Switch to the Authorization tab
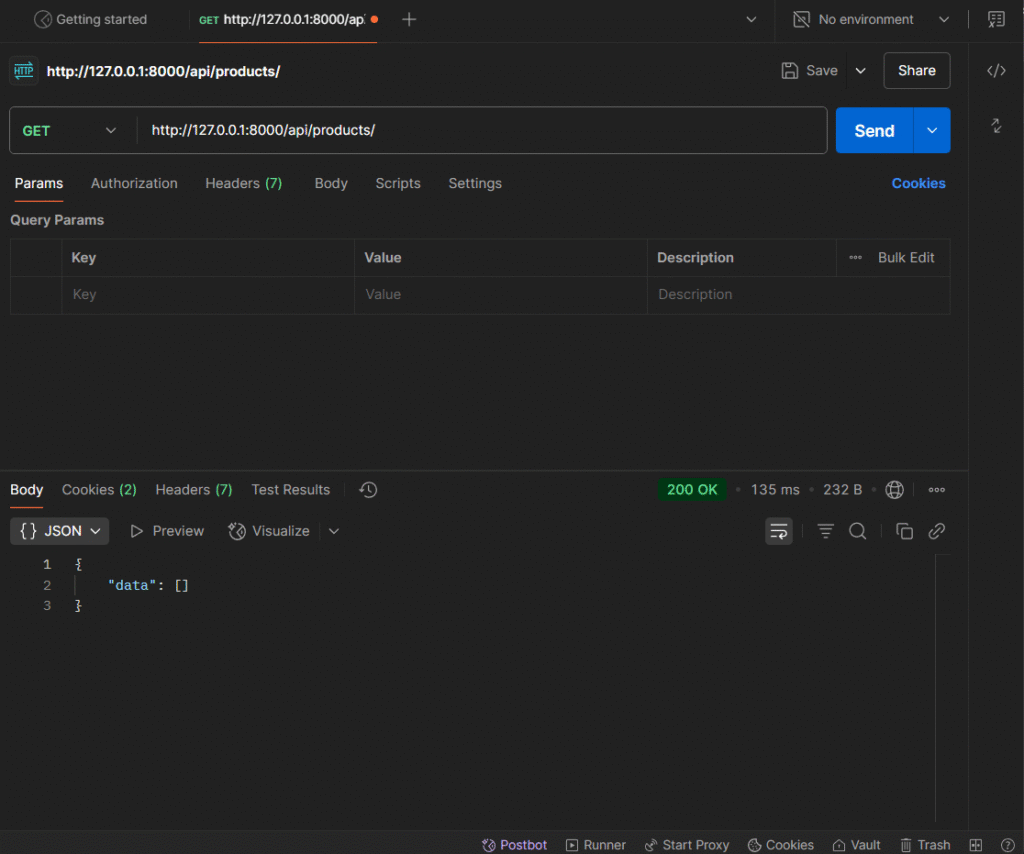1024x854 pixels. pyautogui.click(x=134, y=184)
